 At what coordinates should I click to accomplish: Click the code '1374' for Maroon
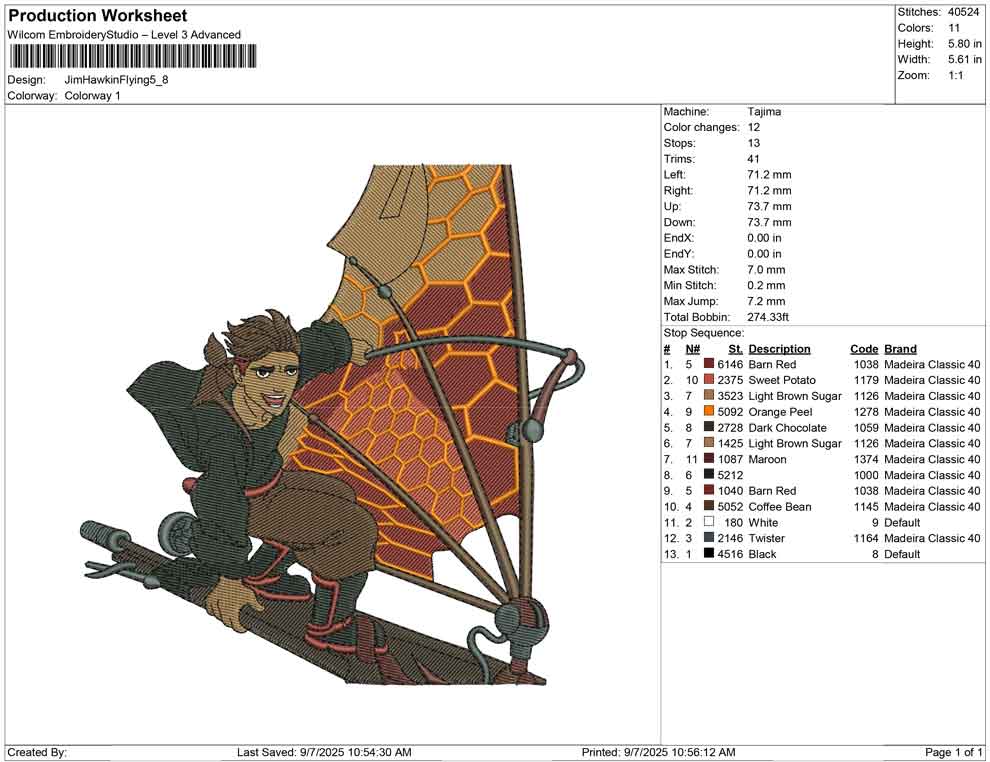(866, 459)
